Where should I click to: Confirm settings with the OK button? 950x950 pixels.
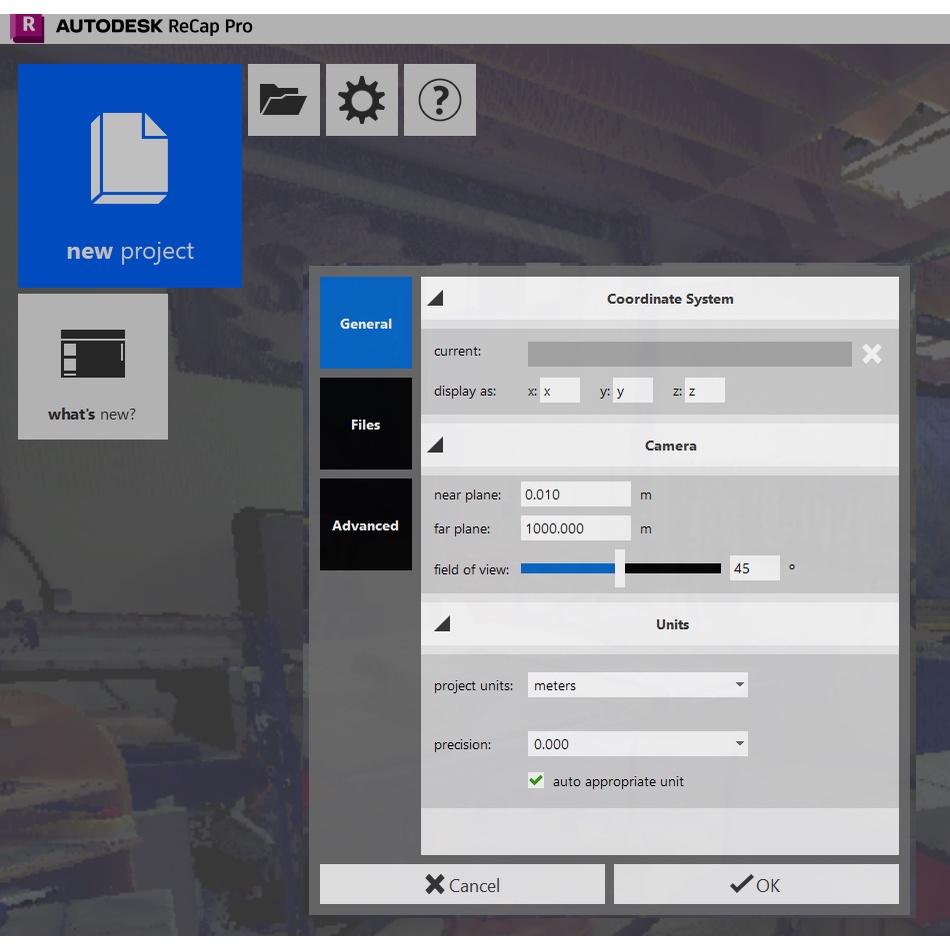[x=756, y=885]
